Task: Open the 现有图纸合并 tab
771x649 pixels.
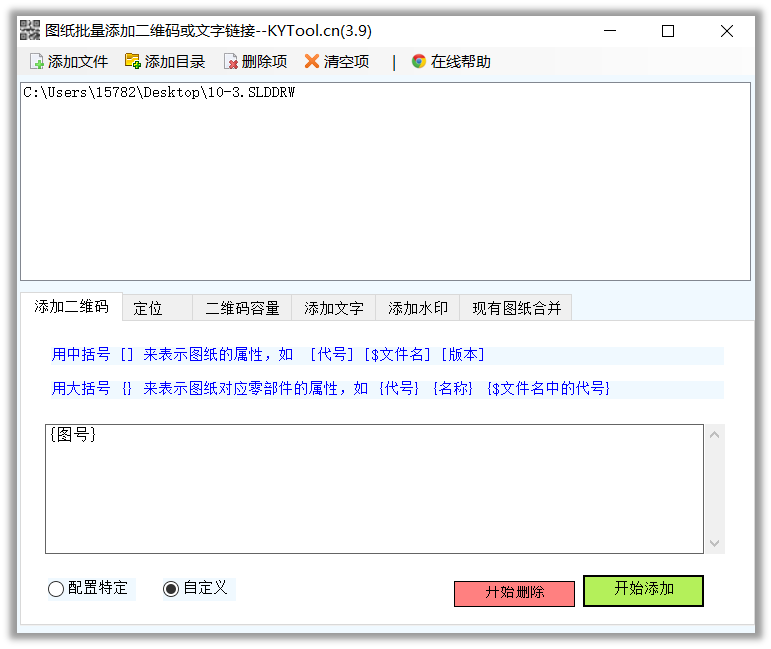Action: click(516, 308)
